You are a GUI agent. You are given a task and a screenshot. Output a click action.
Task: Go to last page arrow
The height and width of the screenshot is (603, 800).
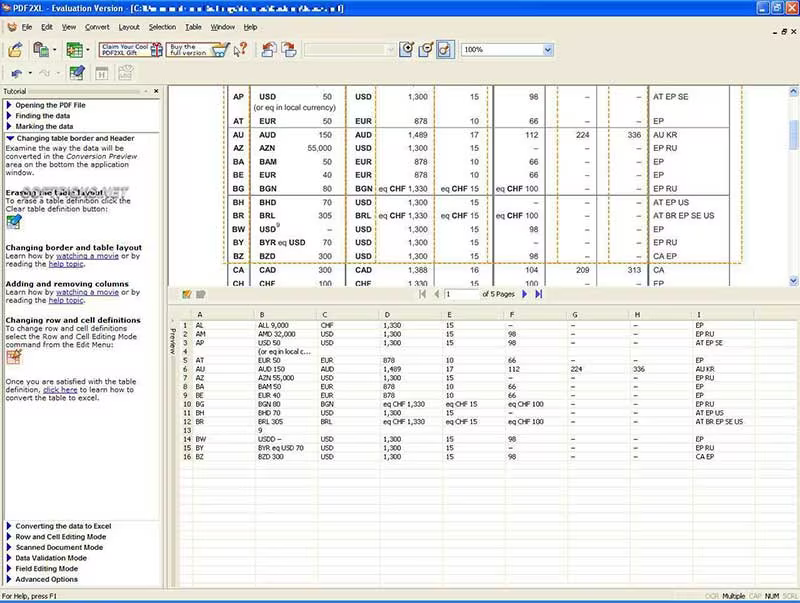[x=539, y=294]
